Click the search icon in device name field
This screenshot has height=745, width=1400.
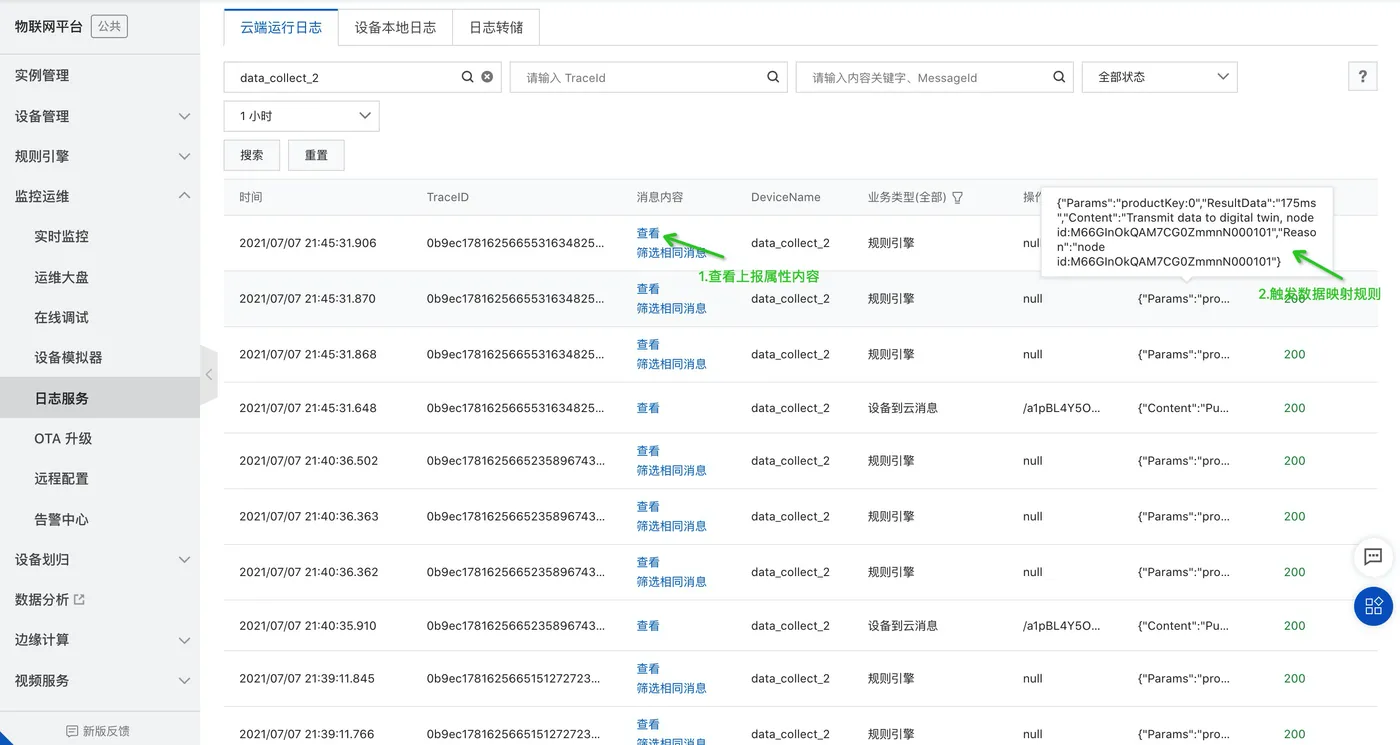(467, 77)
